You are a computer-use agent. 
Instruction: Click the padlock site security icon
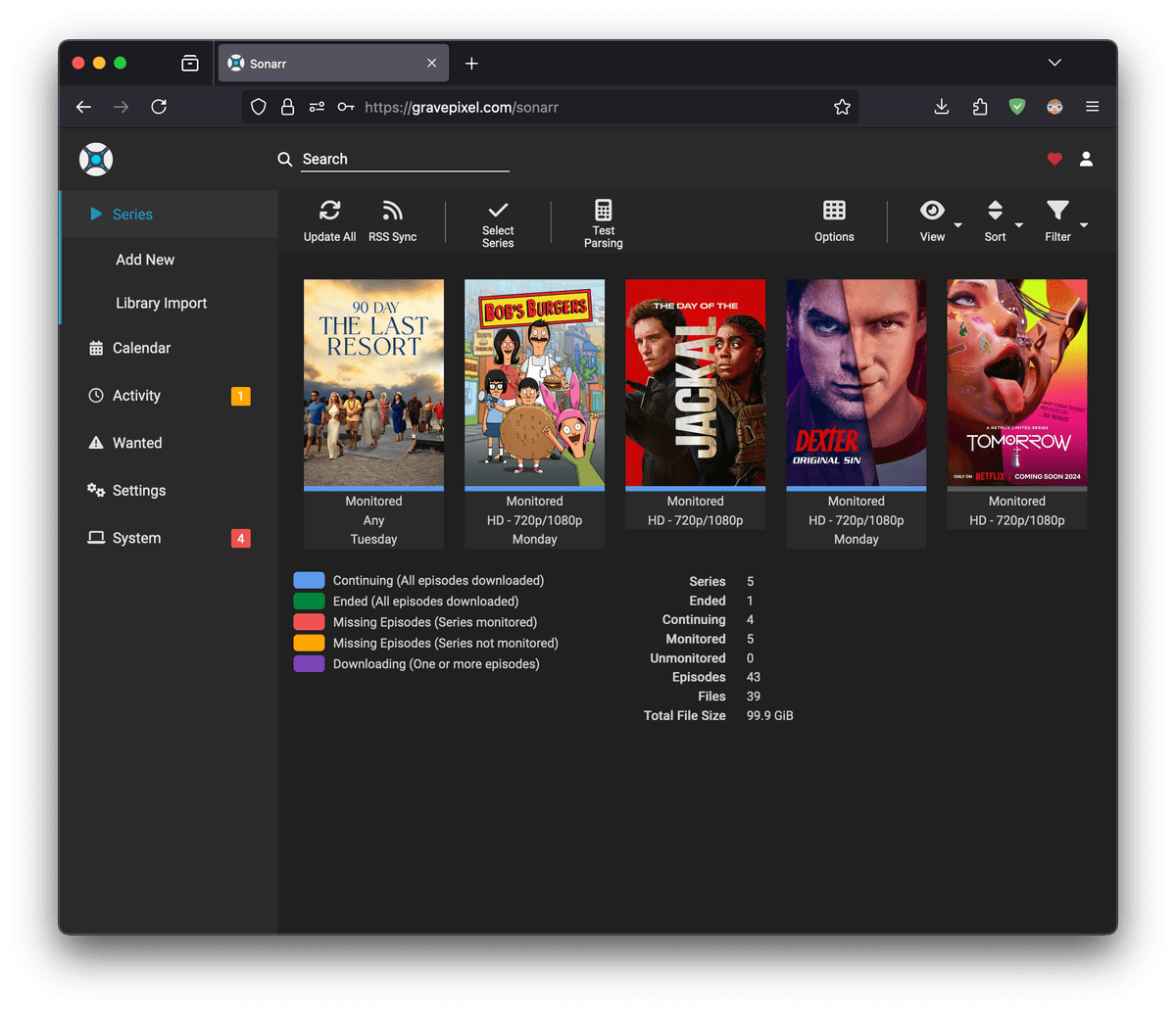(x=287, y=107)
